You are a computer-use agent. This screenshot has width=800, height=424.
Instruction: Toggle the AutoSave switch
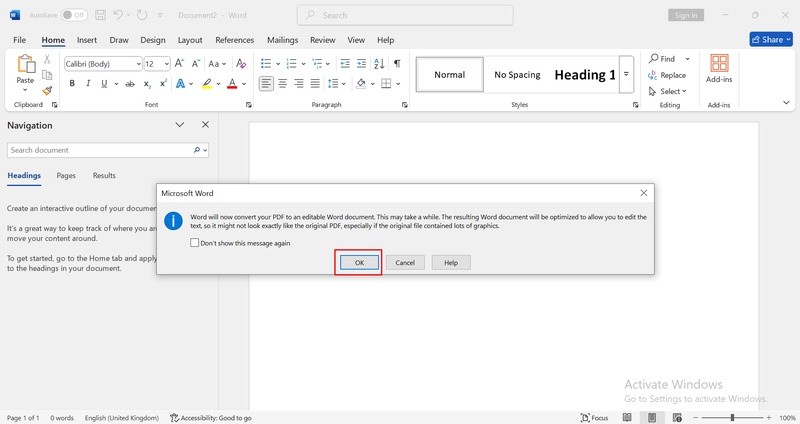point(73,15)
